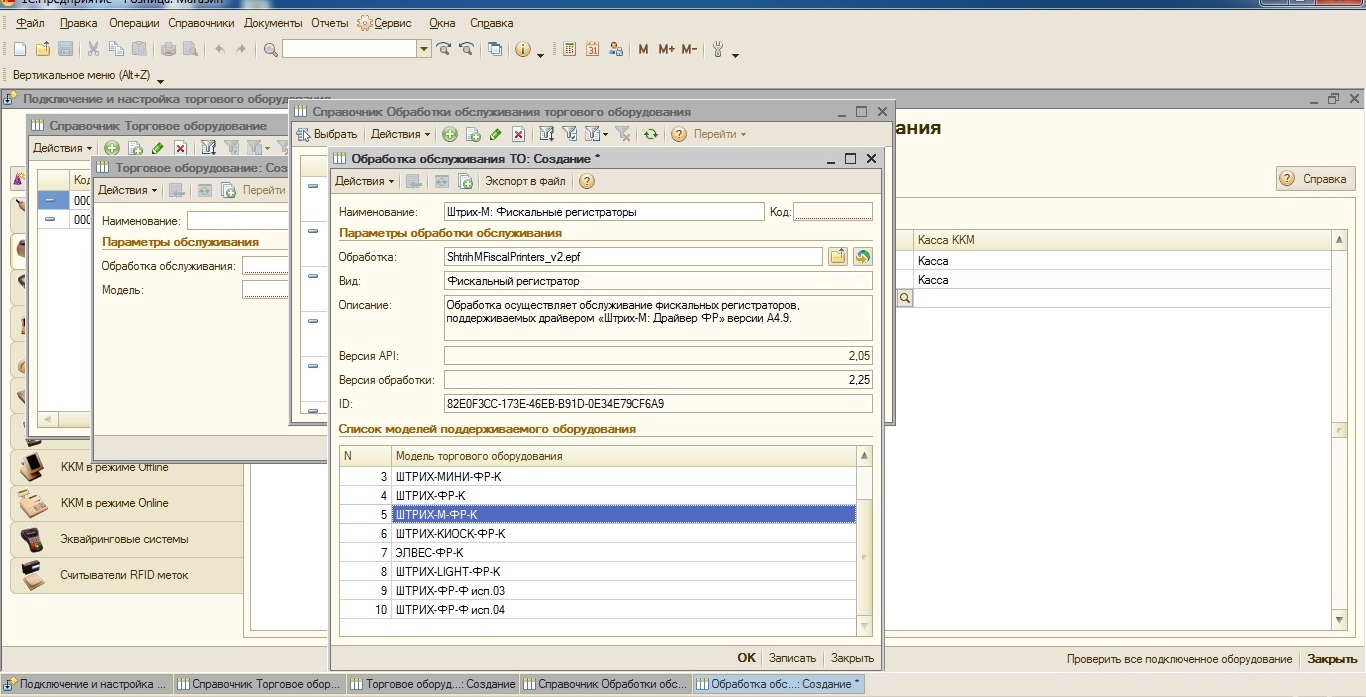
Task: Click the Записать button
Action: (x=792, y=658)
